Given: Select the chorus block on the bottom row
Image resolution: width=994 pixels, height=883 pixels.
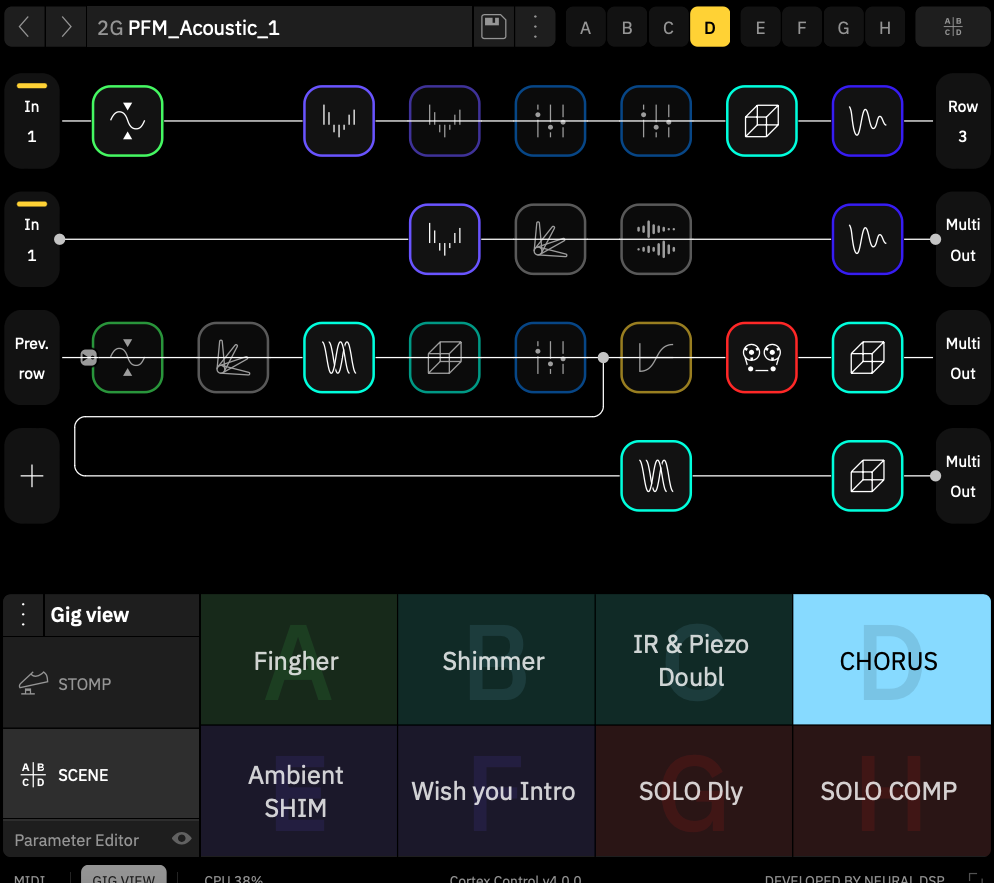Looking at the screenshot, I should pos(655,477).
